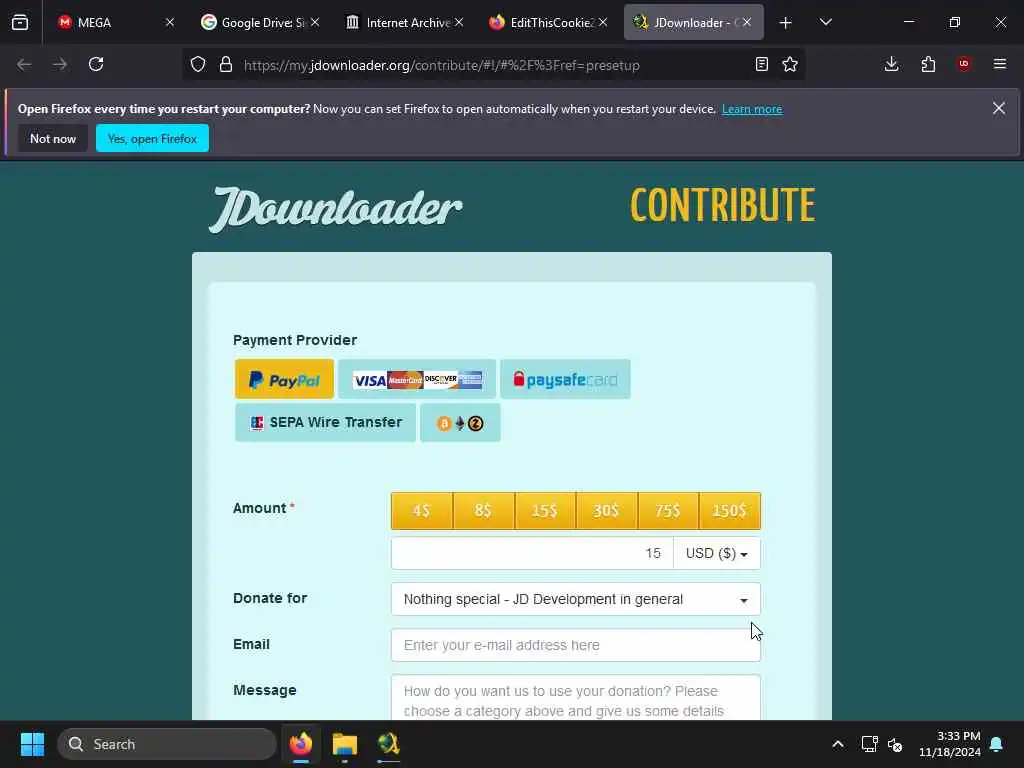This screenshot has height=768, width=1024.
Task: Go back to previous page
Action: pyautogui.click(x=24, y=64)
